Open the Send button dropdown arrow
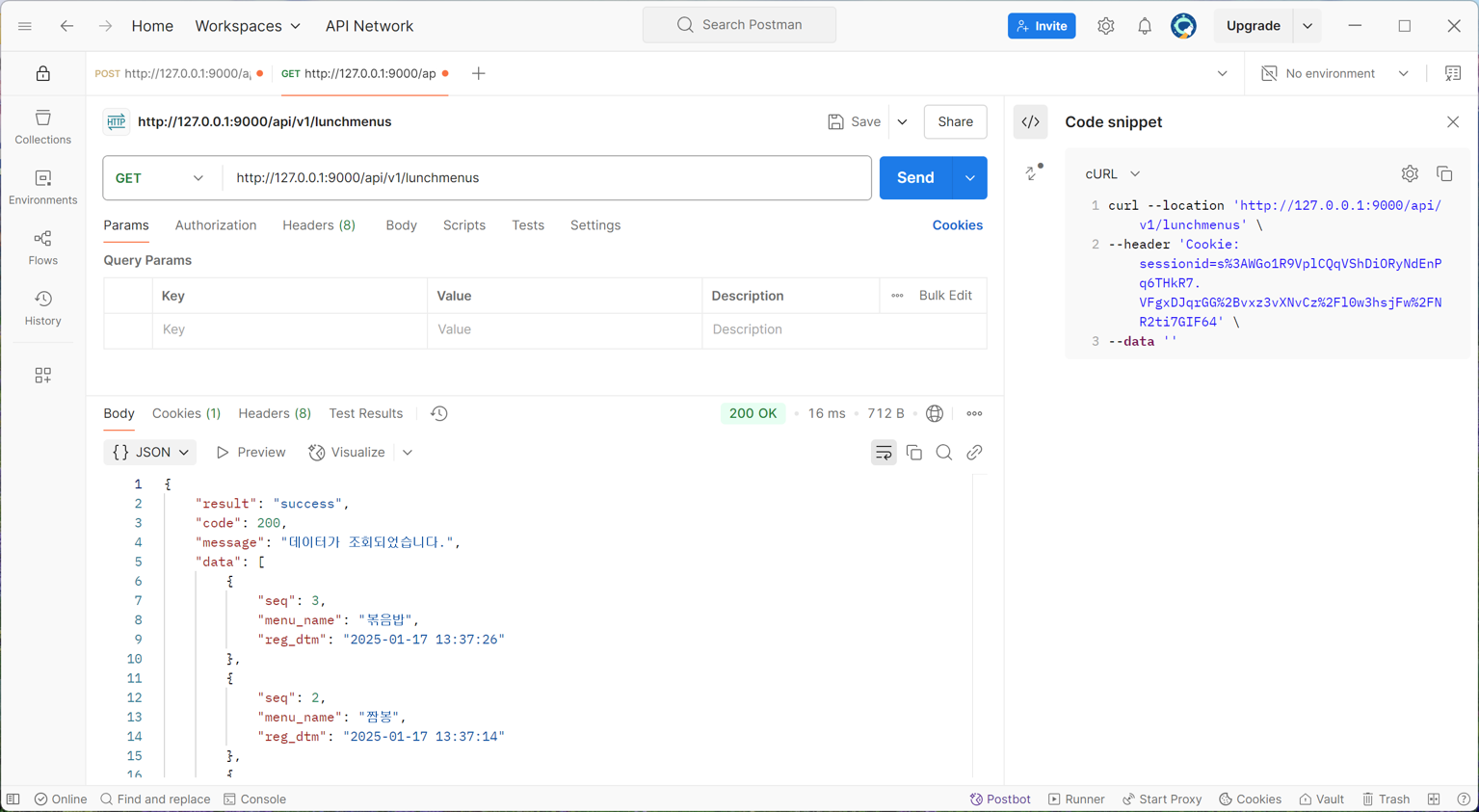This screenshot has width=1479, height=812. 970,178
